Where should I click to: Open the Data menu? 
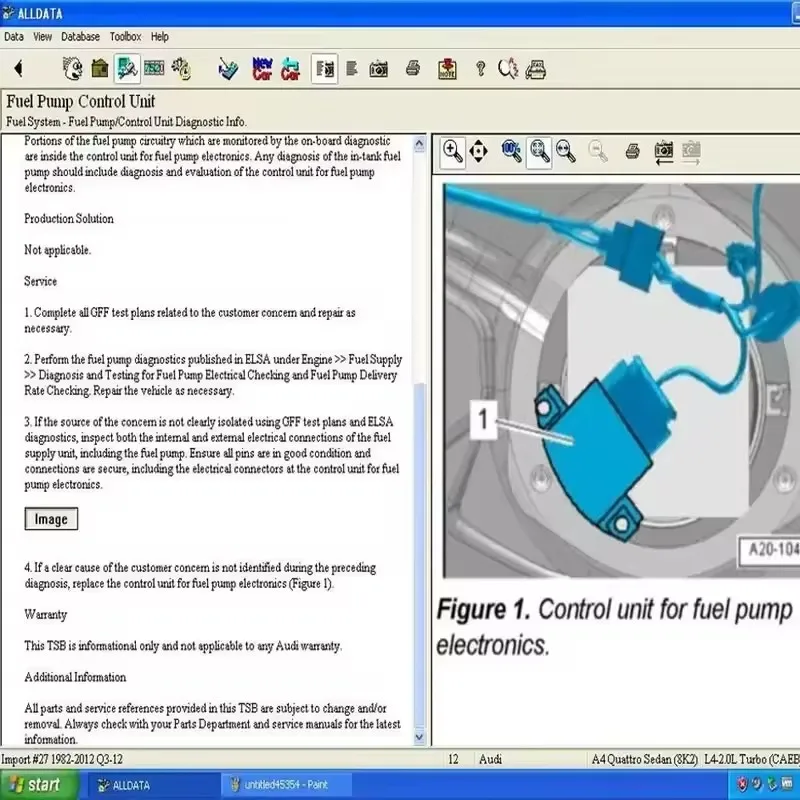[x=14, y=37]
